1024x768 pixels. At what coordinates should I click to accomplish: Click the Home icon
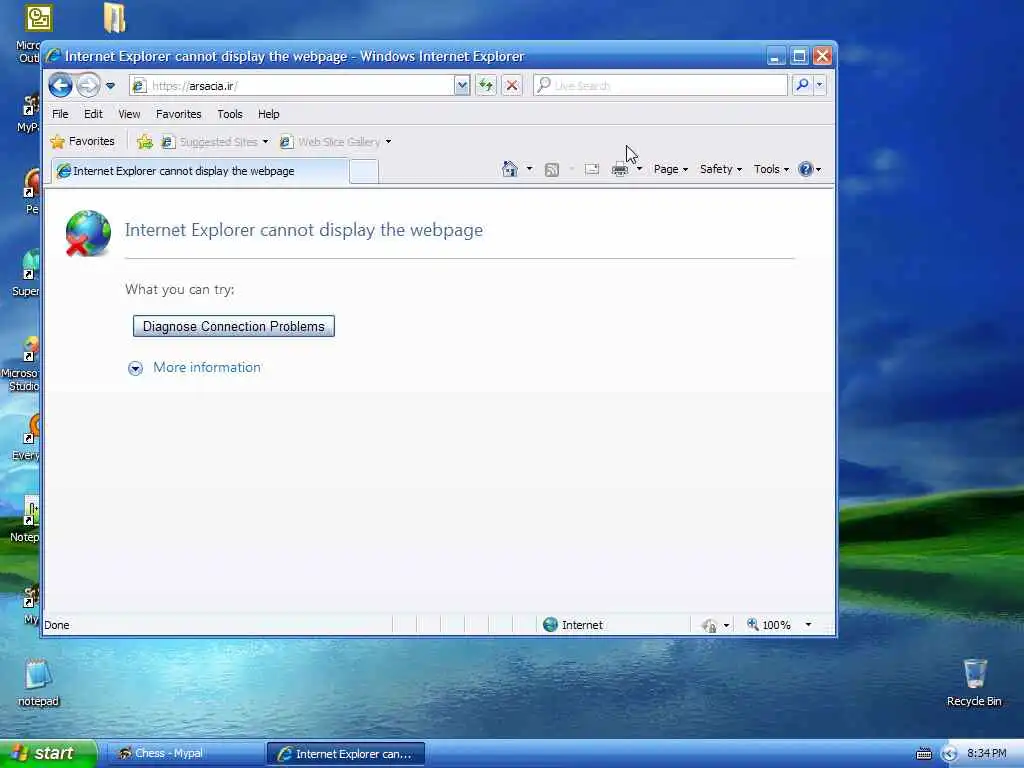(509, 169)
